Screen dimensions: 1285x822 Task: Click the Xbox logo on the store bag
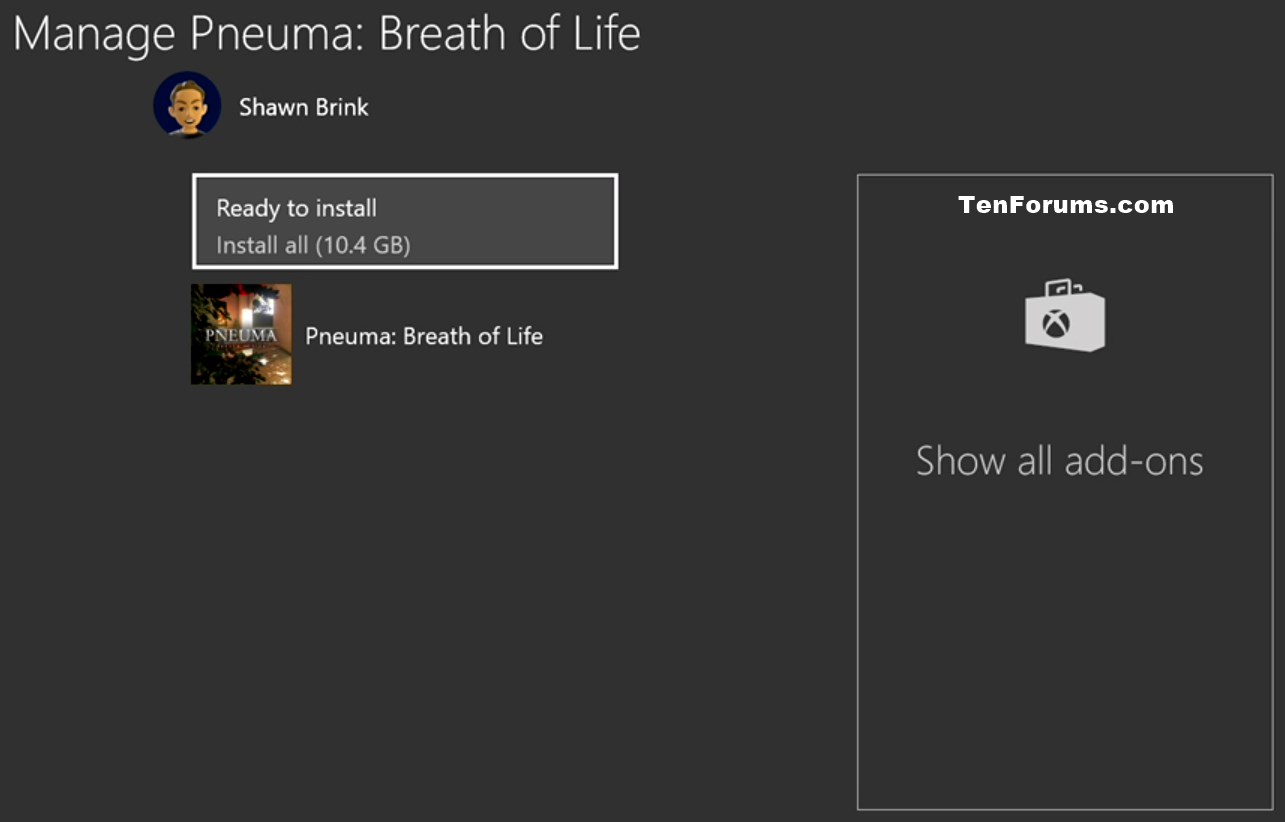1058,323
